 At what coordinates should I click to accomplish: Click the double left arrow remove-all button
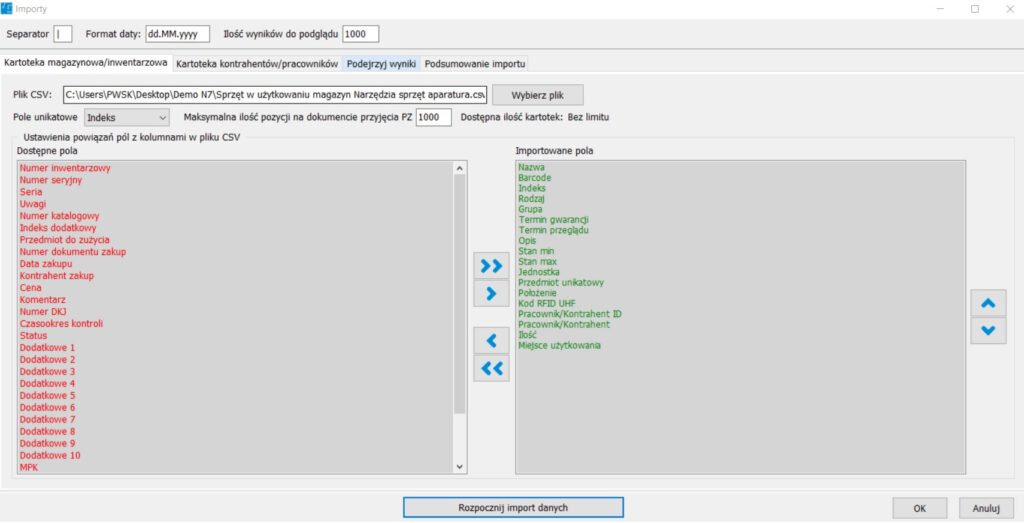tap(490, 368)
